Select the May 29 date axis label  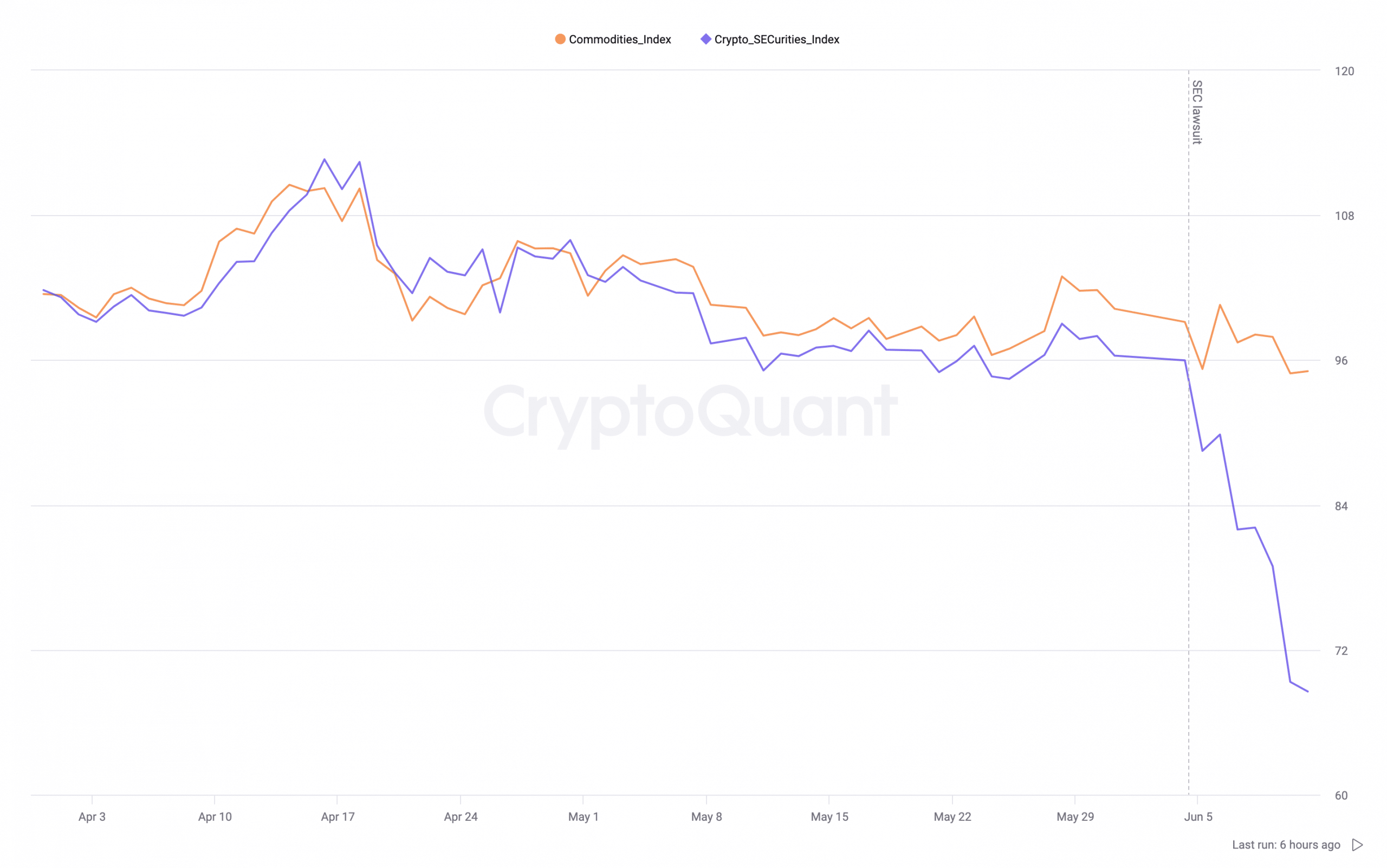tap(1075, 817)
